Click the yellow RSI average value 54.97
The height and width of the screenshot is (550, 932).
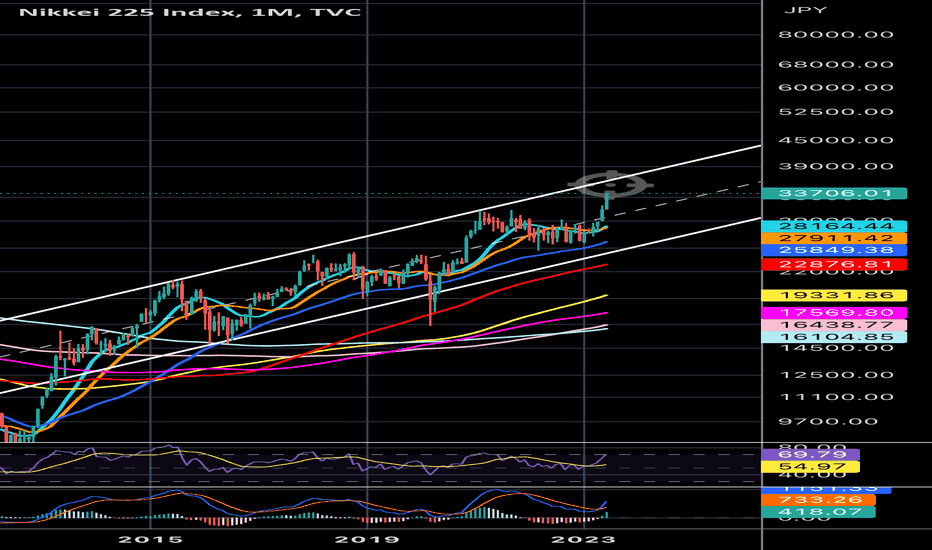[x=810, y=467]
